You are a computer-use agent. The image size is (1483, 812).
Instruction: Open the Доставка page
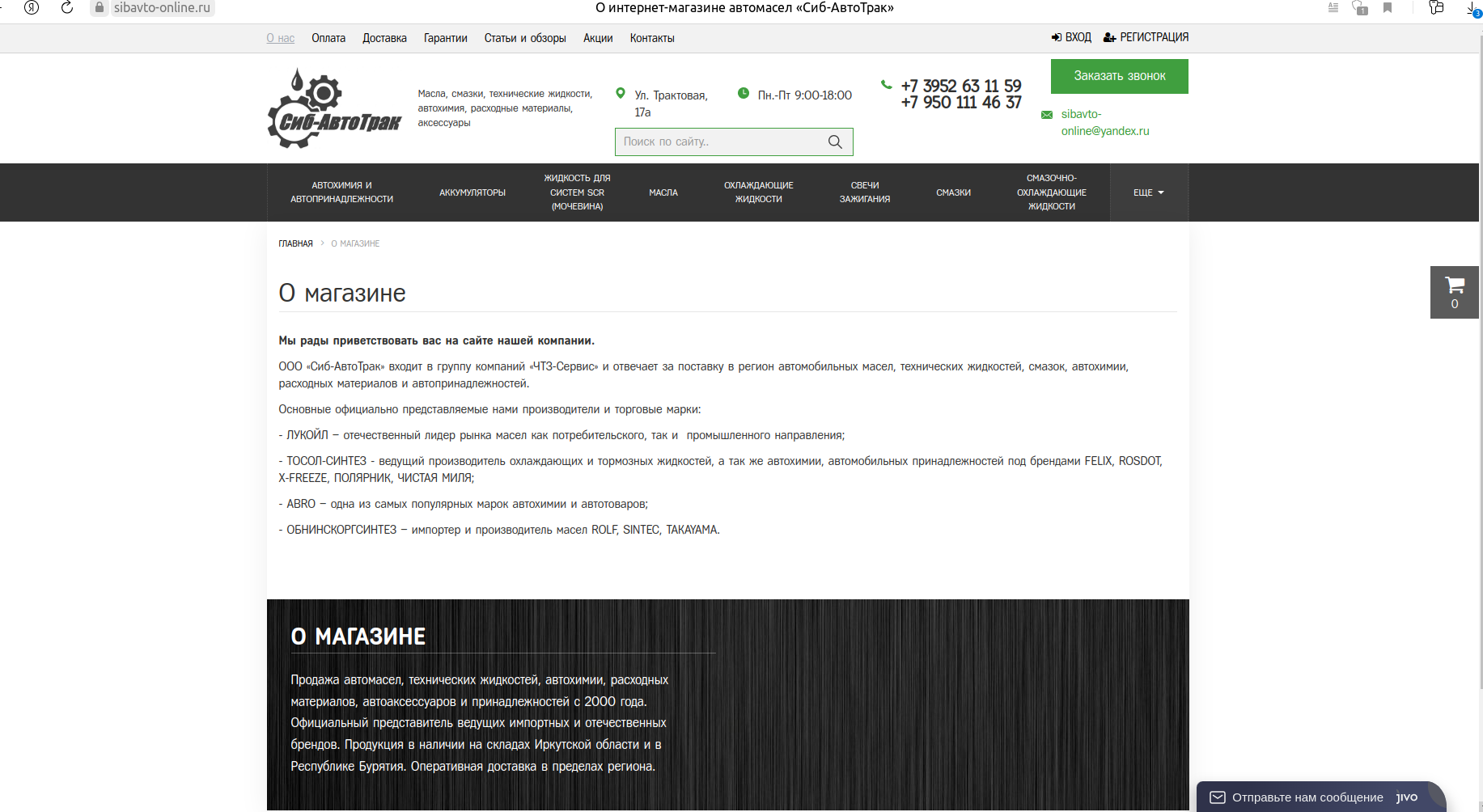pyautogui.click(x=384, y=38)
